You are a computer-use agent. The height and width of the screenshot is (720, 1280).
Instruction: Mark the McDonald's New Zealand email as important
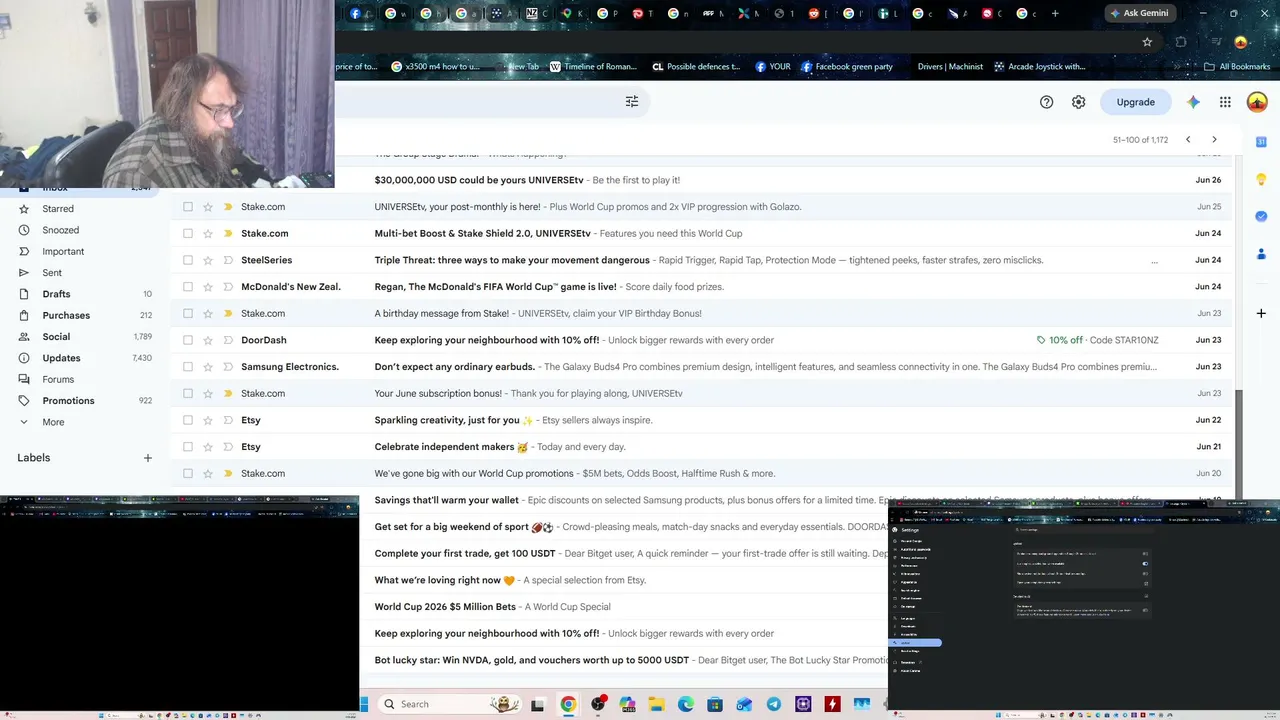(228, 287)
